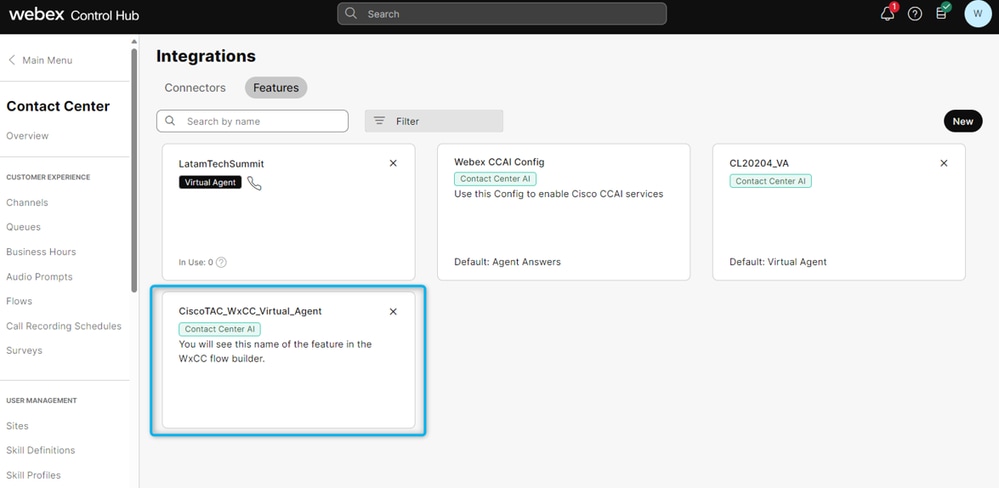The width and height of the screenshot is (999, 488).
Task: Click the Virtual Agent badge on LatamTechSummit
Action: pos(210,182)
